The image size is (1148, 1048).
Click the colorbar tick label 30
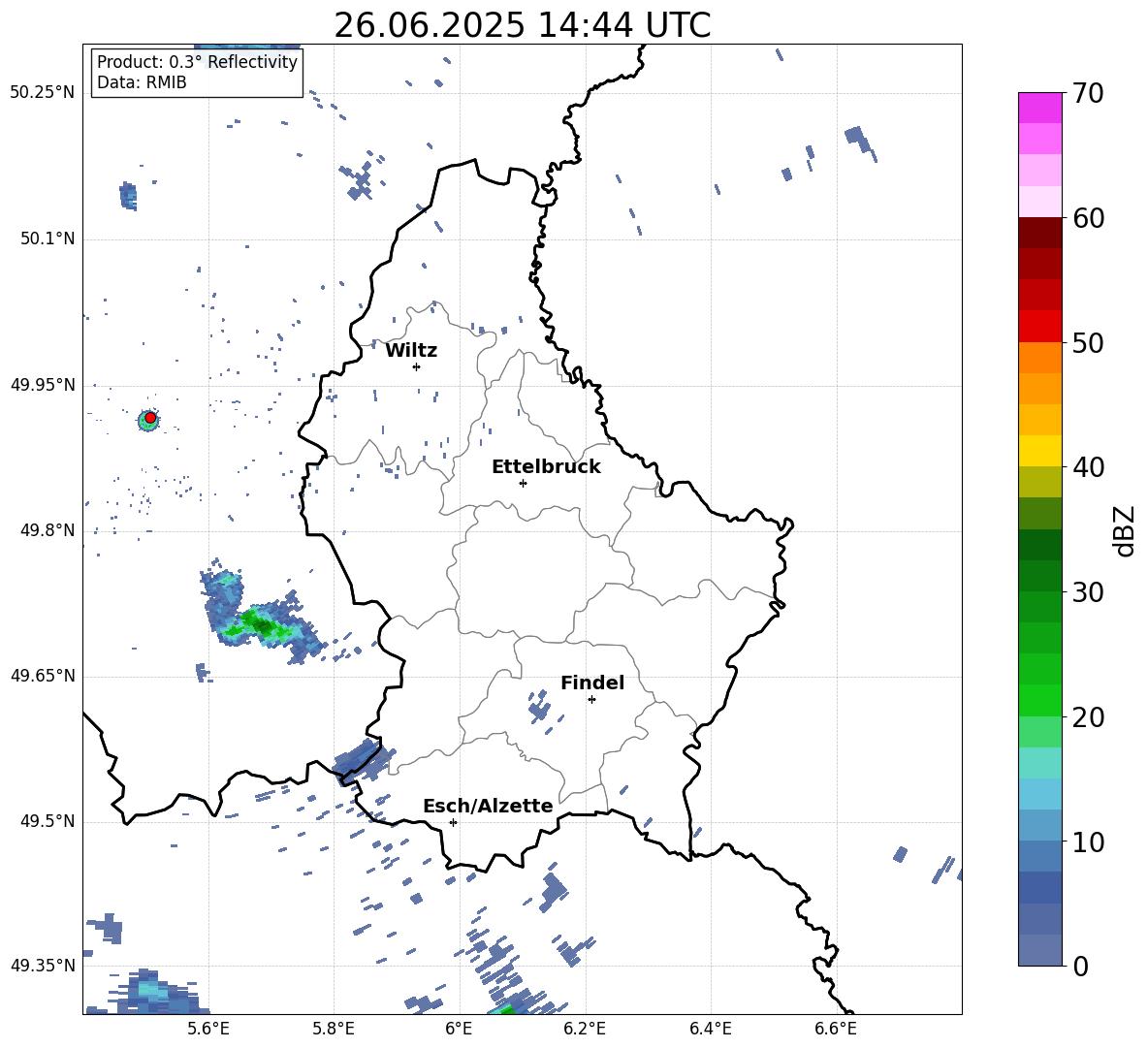(1087, 592)
